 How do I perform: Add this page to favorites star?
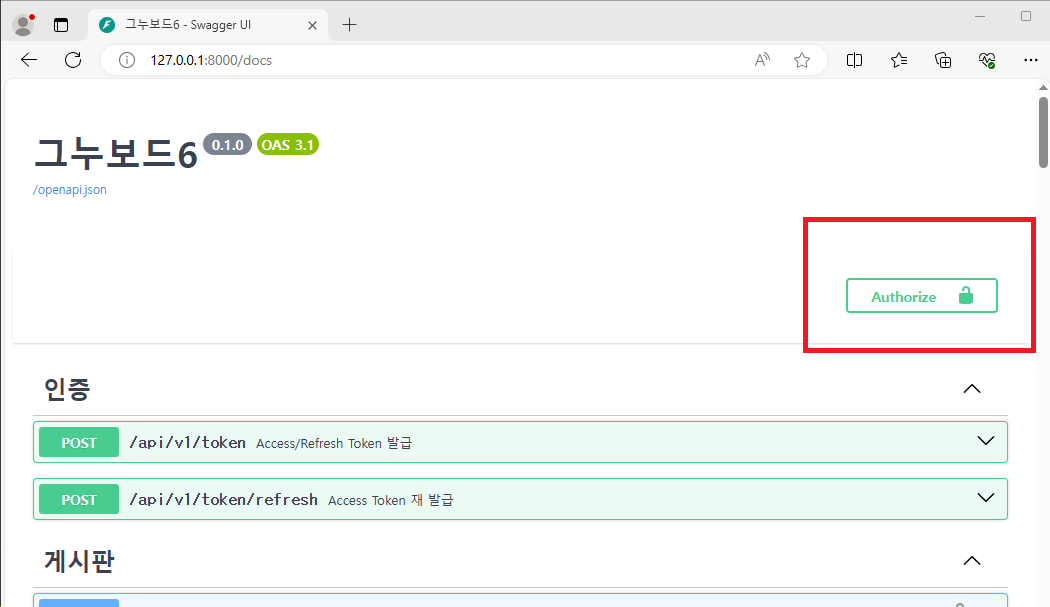tap(802, 60)
